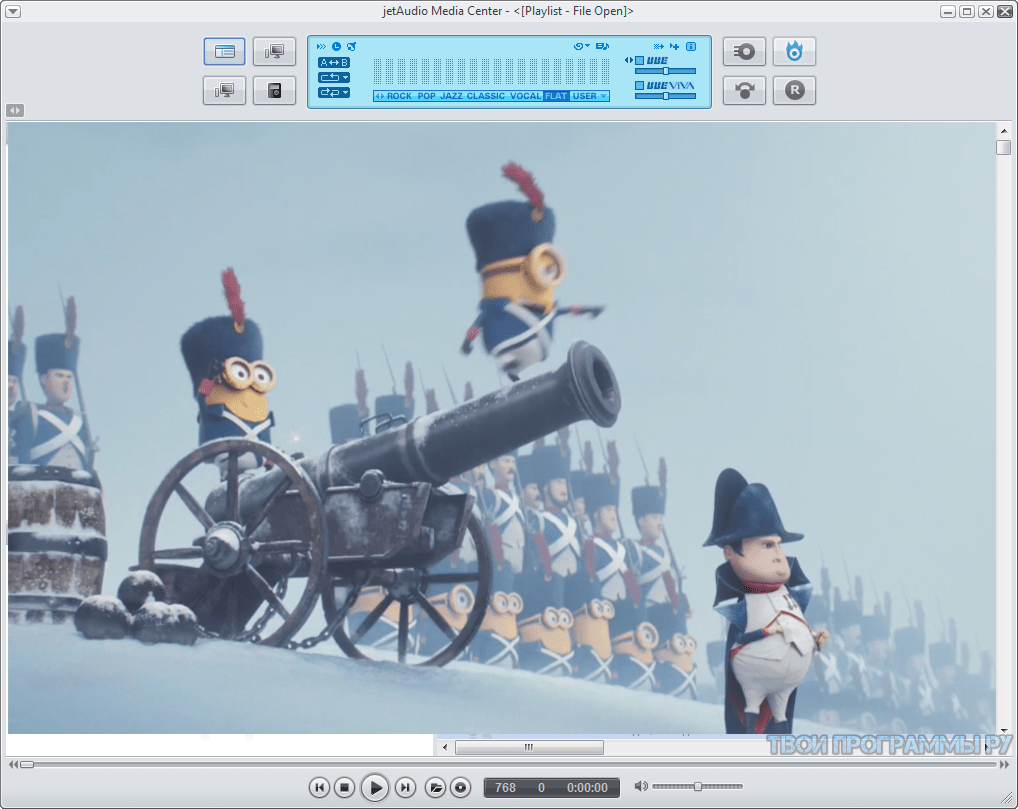Adjust the volume slider

pos(697,786)
